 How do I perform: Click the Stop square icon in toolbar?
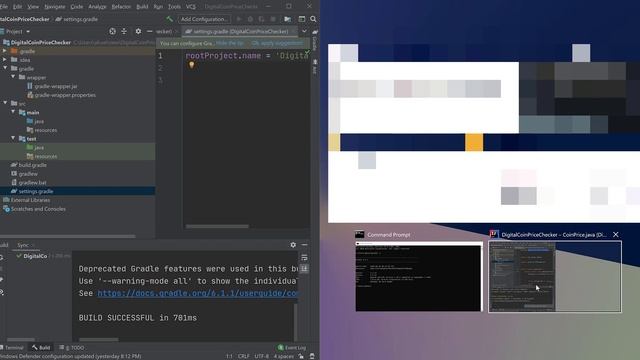pos(273,19)
